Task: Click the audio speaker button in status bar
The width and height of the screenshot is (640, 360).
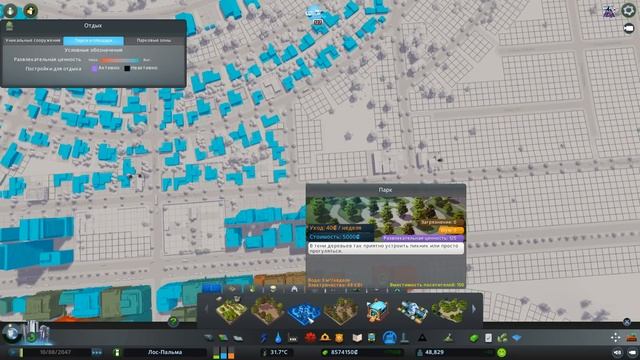Action: 617,352
